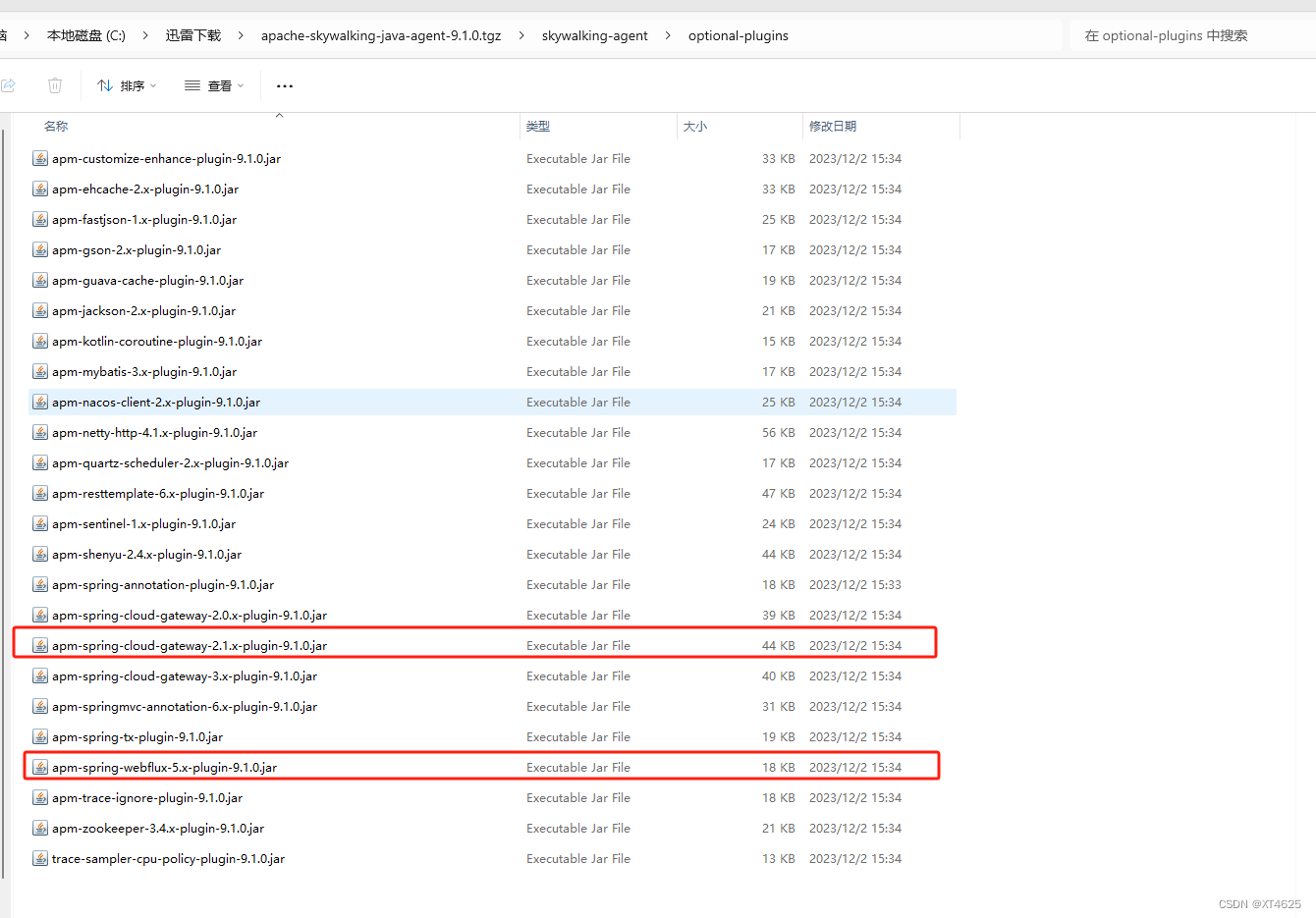Click jar icon of apm-spring-webflux-5.x-plugin-9.1.0.jar
The width and height of the screenshot is (1316, 918).
click(x=40, y=767)
